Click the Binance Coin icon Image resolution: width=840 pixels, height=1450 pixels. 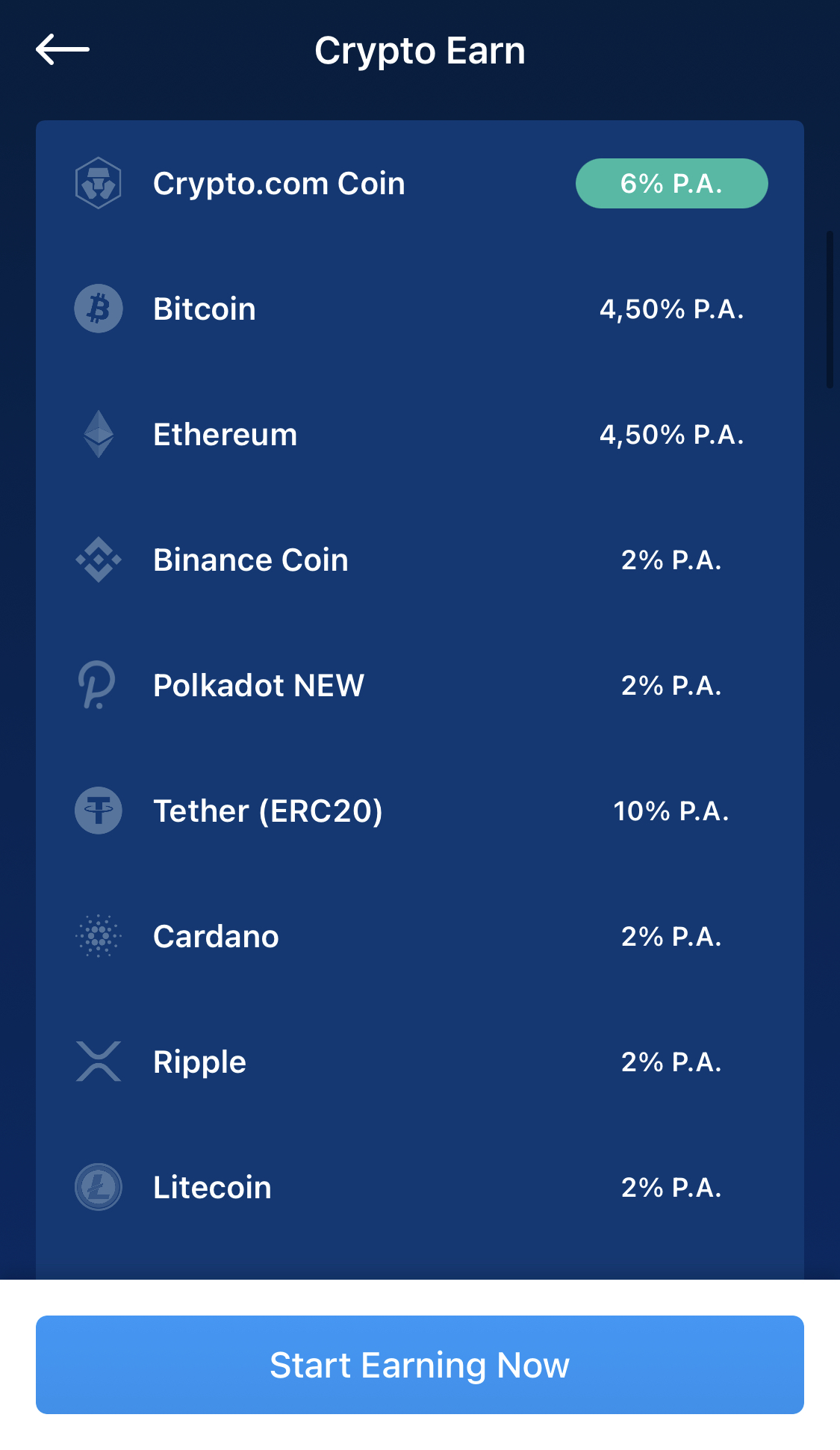coord(99,560)
